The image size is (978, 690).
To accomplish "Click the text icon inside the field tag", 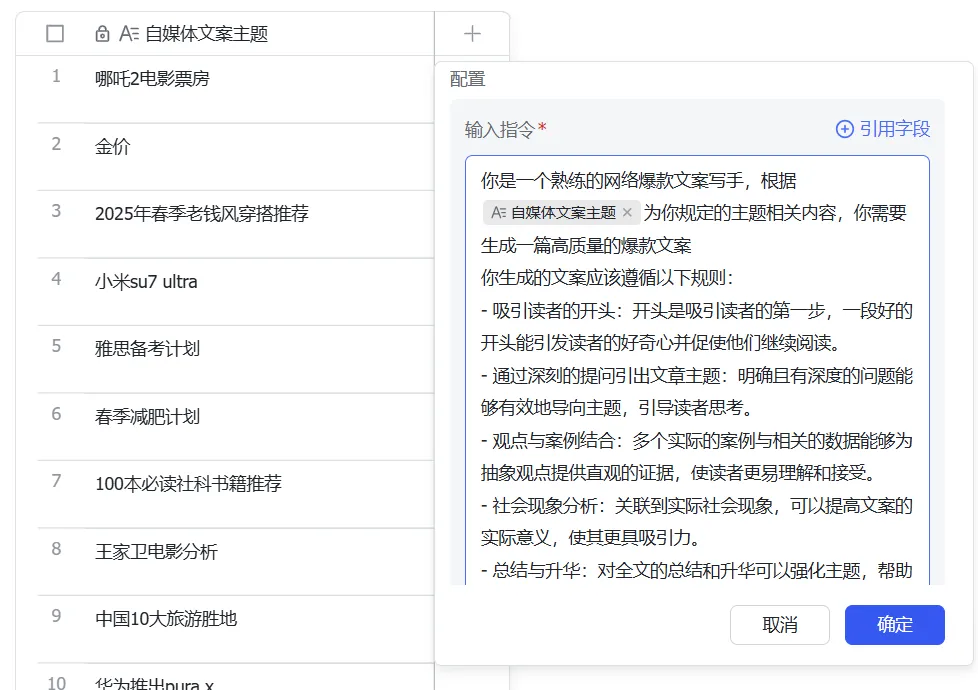I will tap(498, 213).
